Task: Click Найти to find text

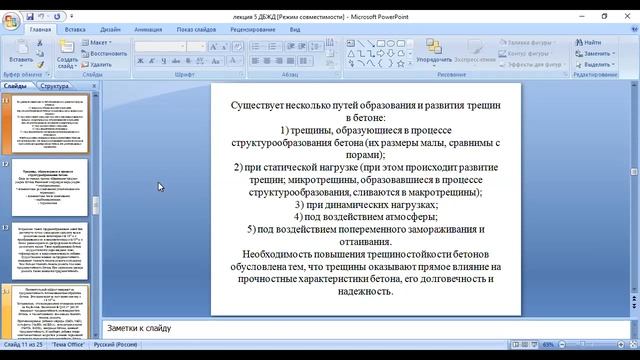Action: click(x=589, y=42)
